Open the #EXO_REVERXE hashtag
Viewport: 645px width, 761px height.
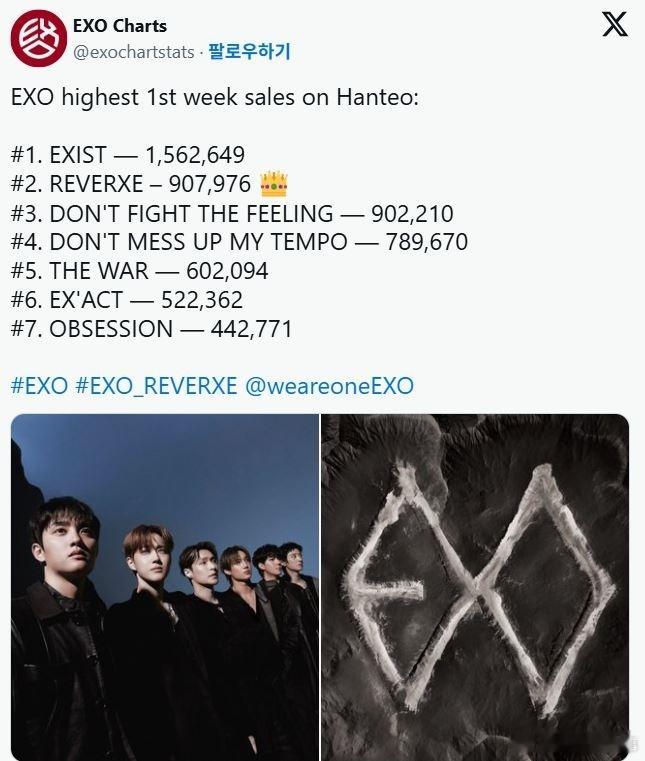pyautogui.click(x=156, y=386)
